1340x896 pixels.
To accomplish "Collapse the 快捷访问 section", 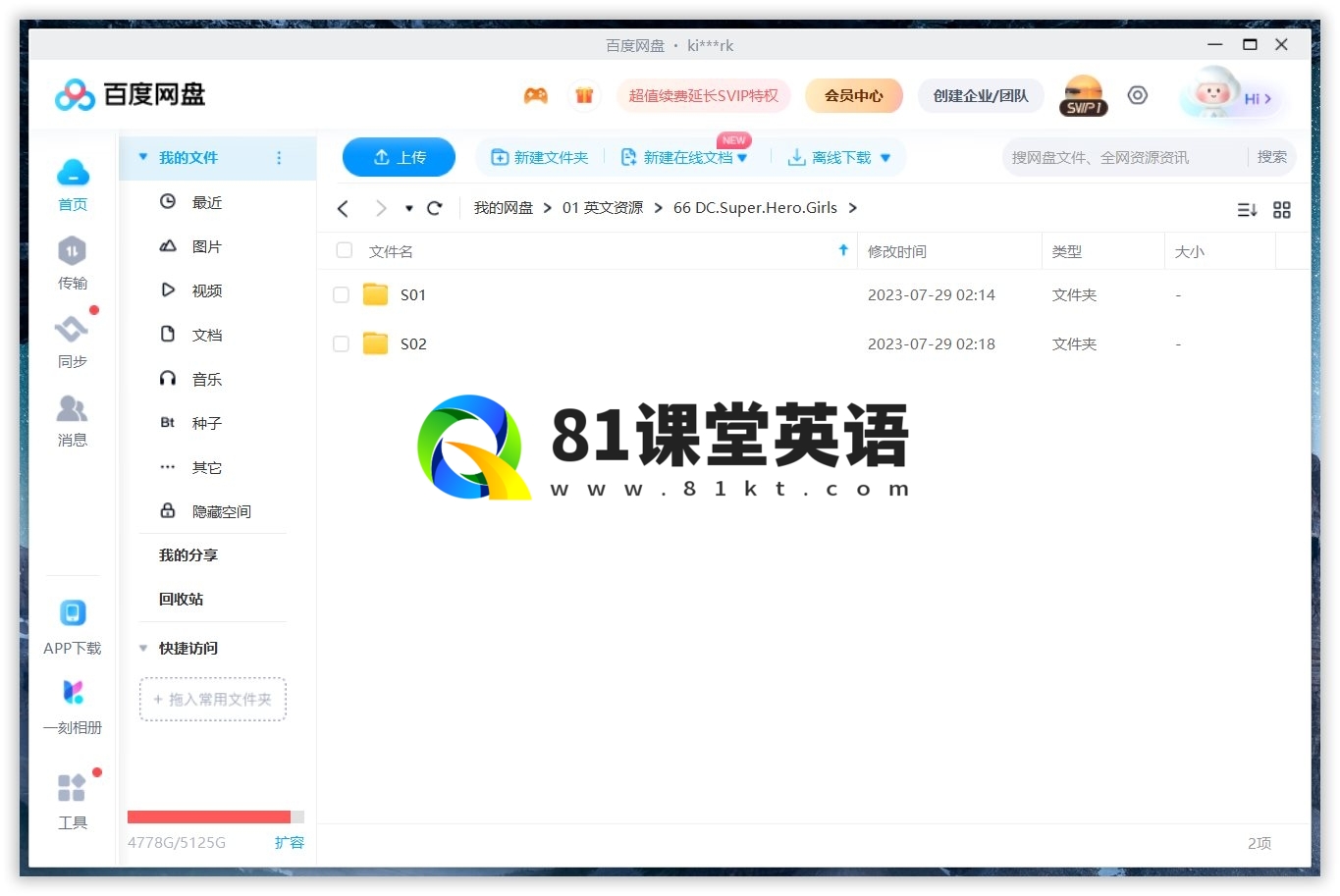I will pyautogui.click(x=143, y=648).
